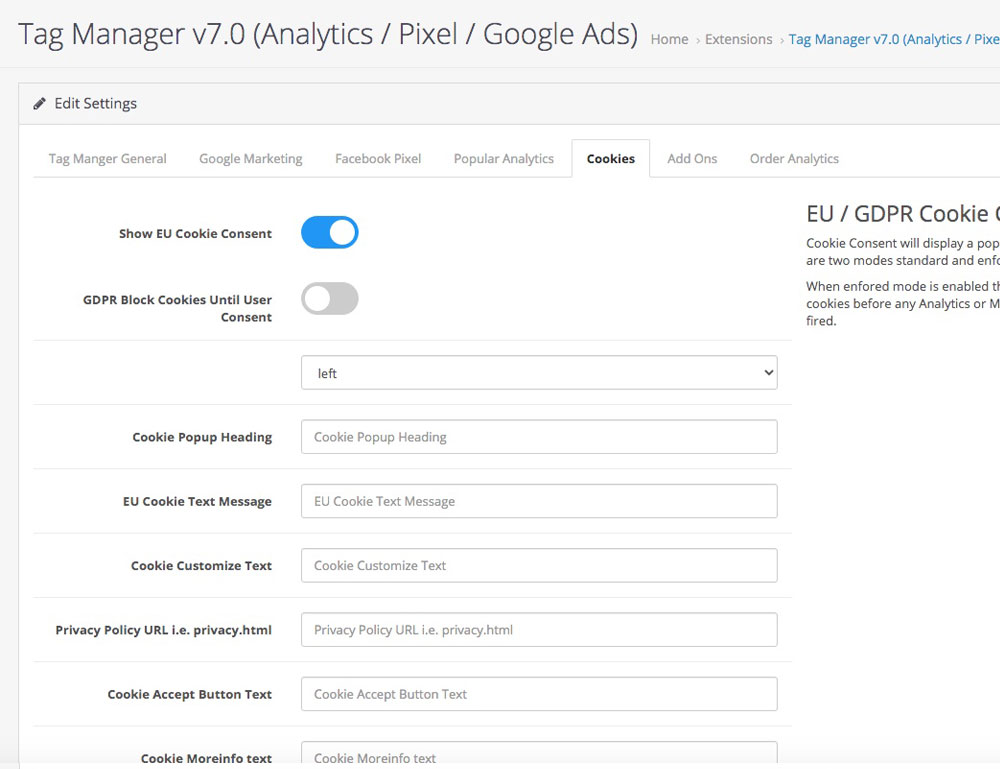Click the EU Cookie Text Message field
The width and height of the screenshot is (1000, 769).
click(539, 501)
